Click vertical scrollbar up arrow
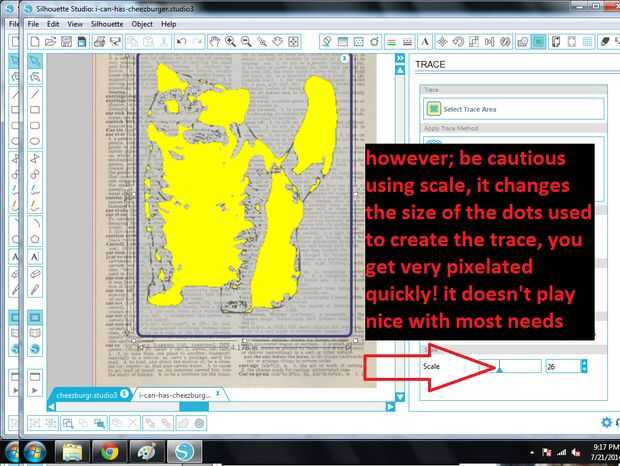Image resolution: width=620 pixels, height=466 pixels. (x=400, y=70)
